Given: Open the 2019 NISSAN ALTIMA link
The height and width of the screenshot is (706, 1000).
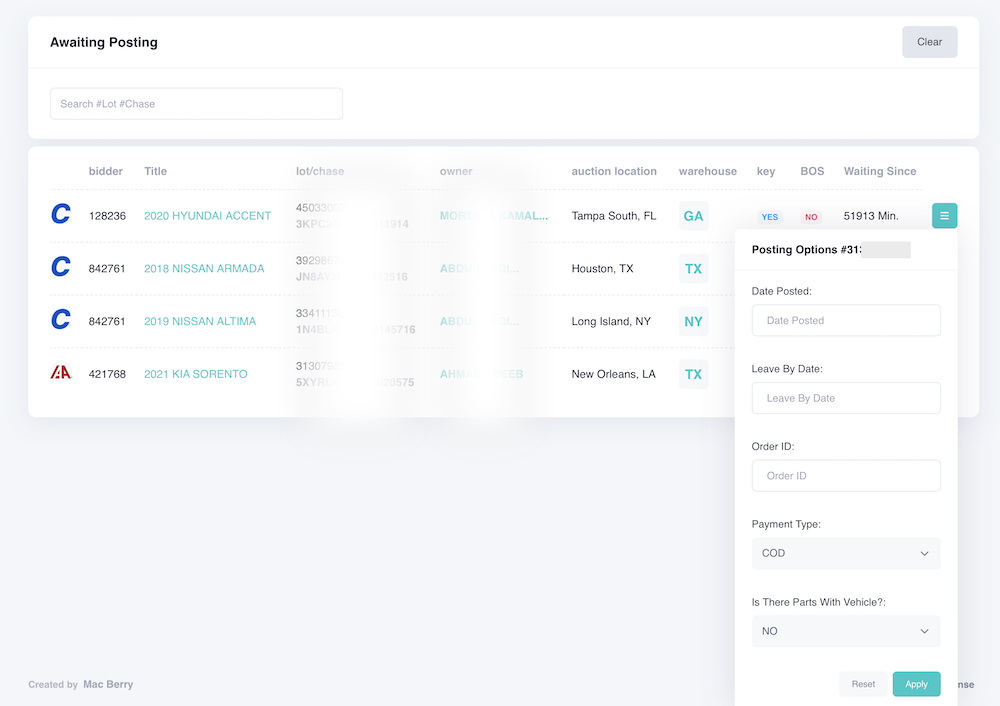Looking at the screenshot, I should coord(200,321).
